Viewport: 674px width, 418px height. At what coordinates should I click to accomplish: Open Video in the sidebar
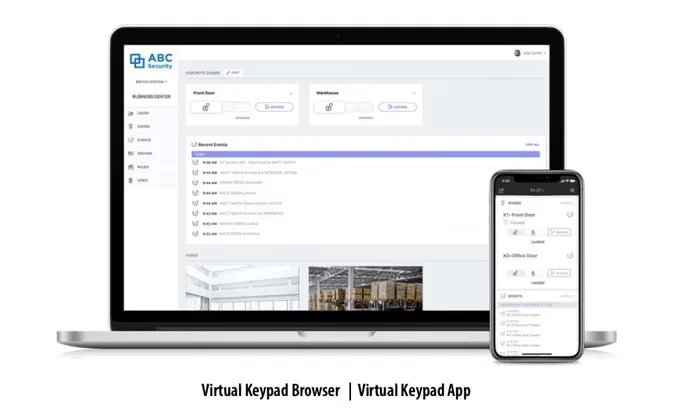click(x=138, y=180)
